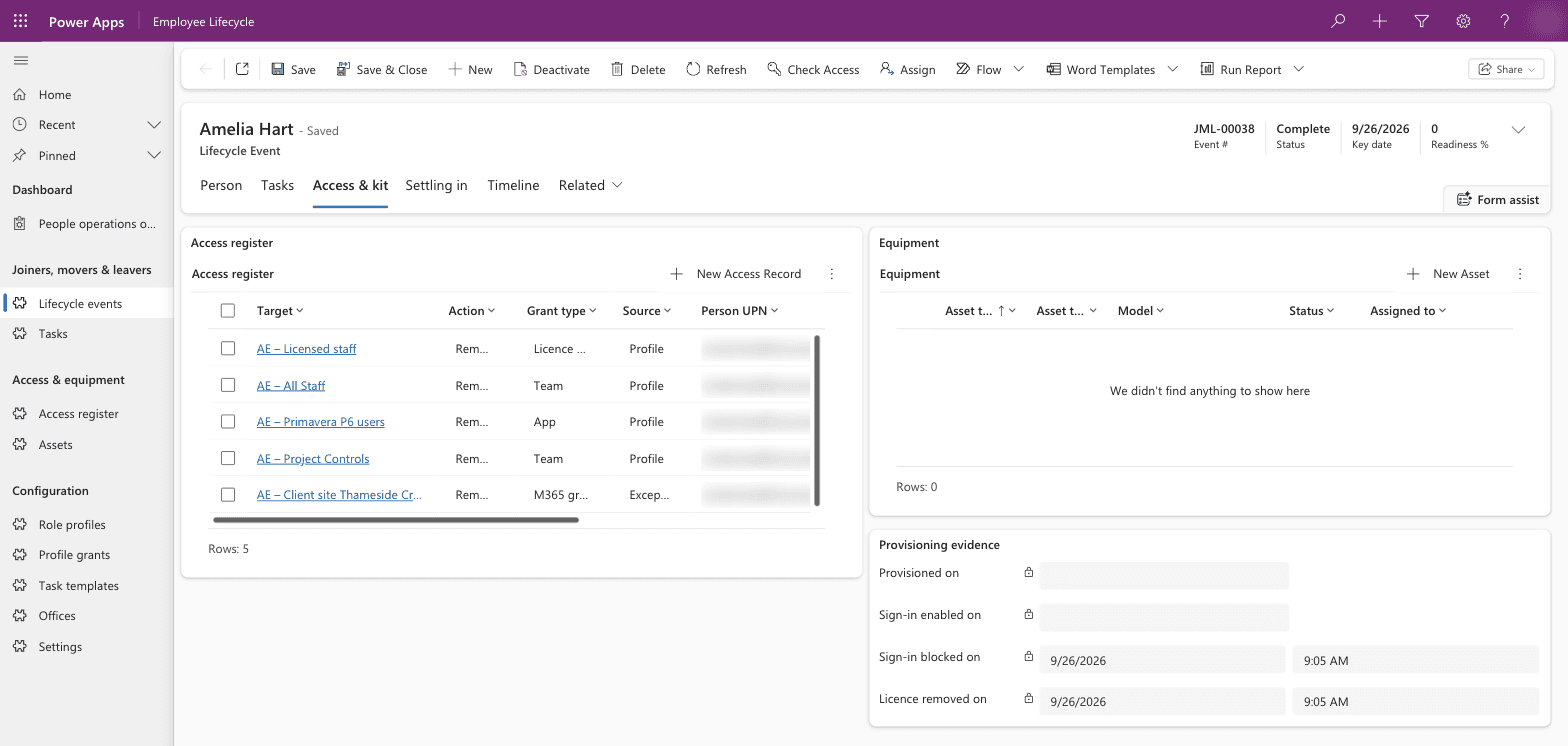Tick checkbox for AE – Project Controls row
The width and height of the screenshot is (1568, 746).
point(228,458)
